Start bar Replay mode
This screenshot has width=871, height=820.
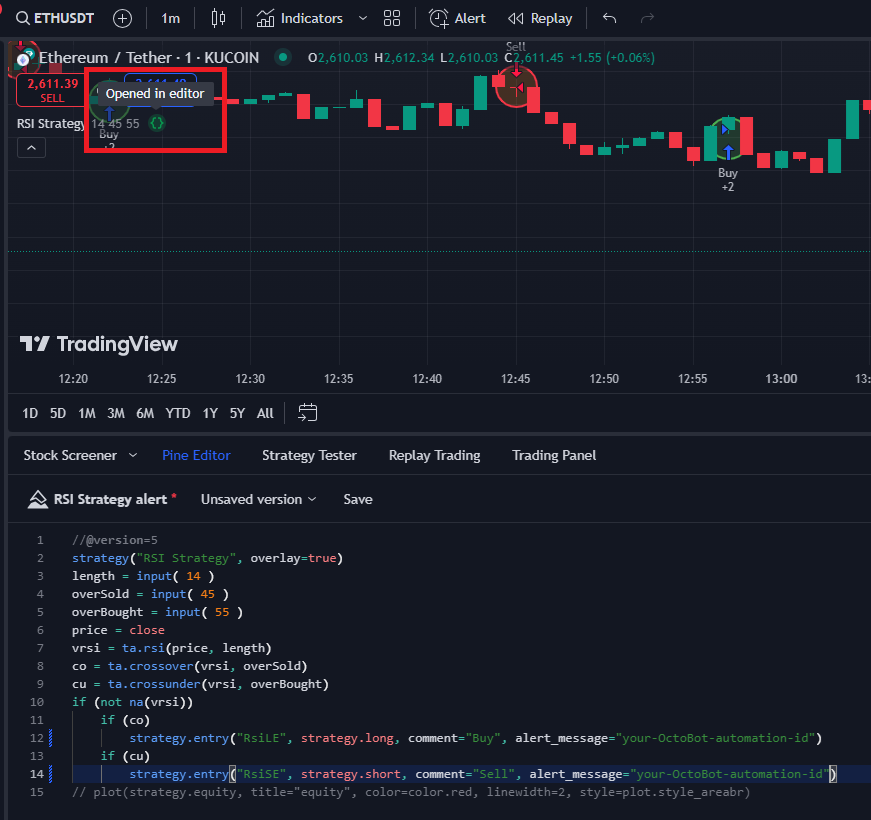click(x=540, y=18)
